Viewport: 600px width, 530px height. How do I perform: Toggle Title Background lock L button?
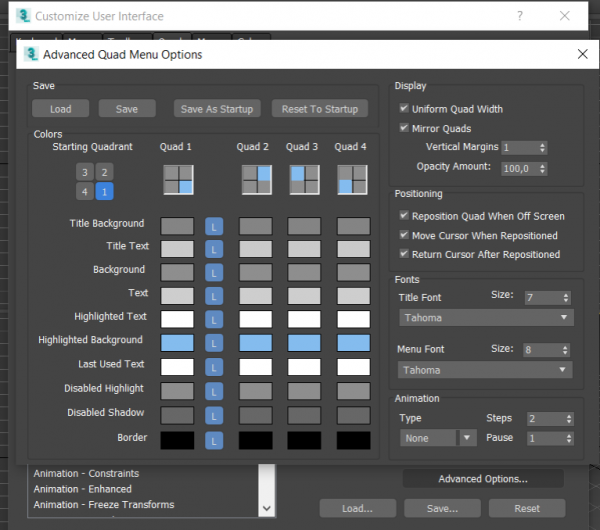pos(214,226)
